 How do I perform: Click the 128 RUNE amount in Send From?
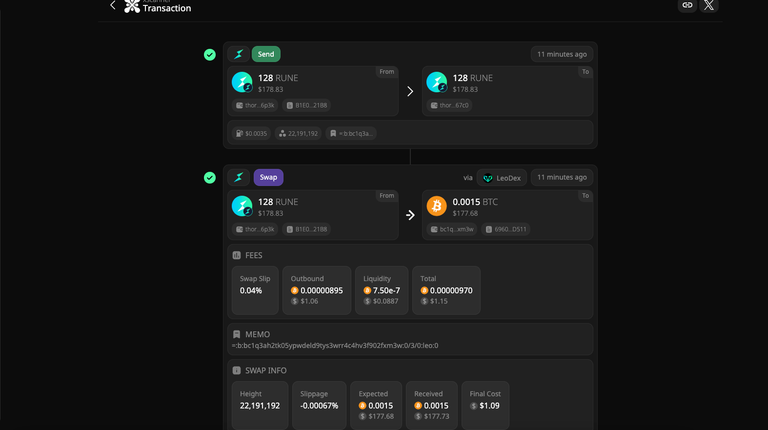278,78
